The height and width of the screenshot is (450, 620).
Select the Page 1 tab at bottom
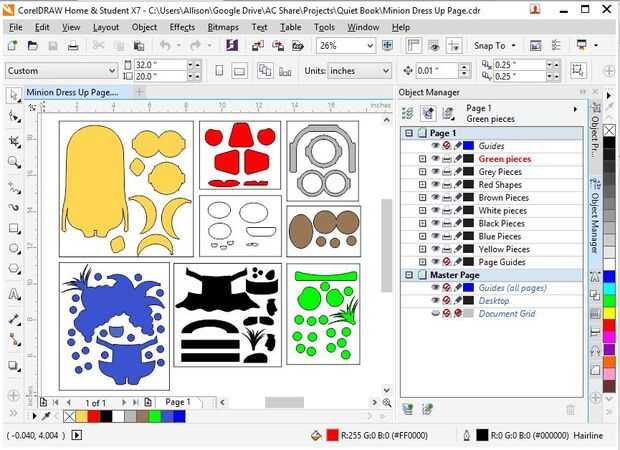point(178,402)
